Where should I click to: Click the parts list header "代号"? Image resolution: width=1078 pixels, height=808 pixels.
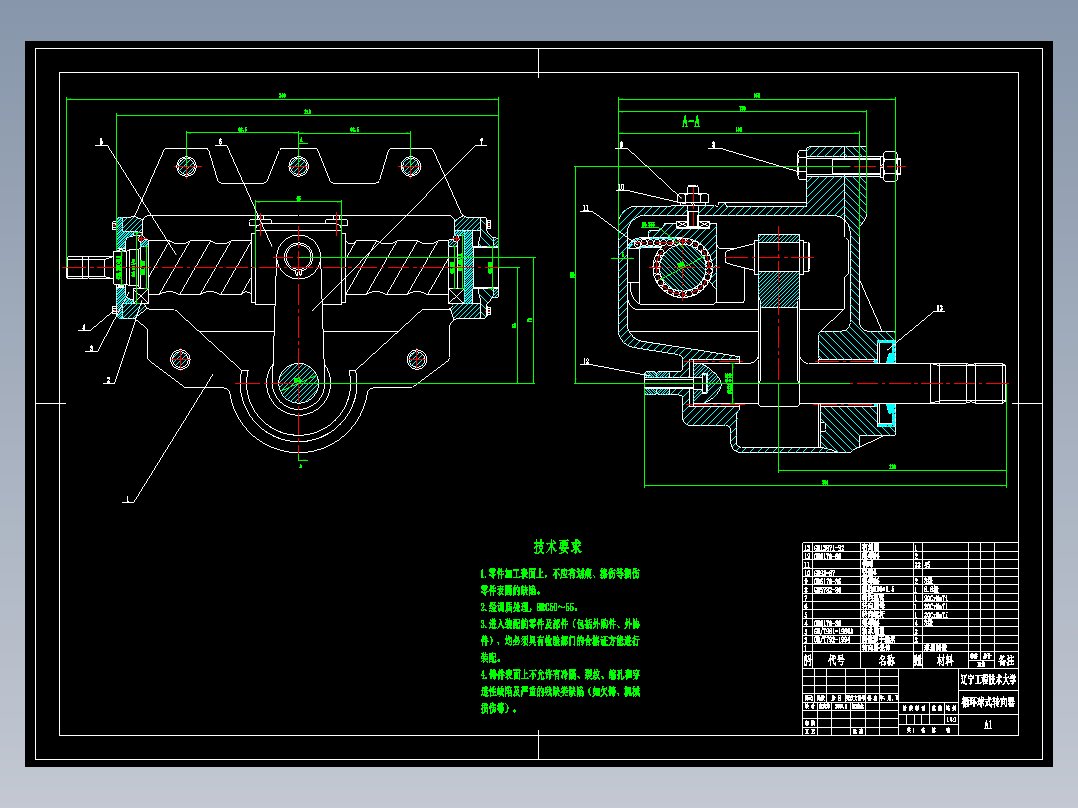836,660
